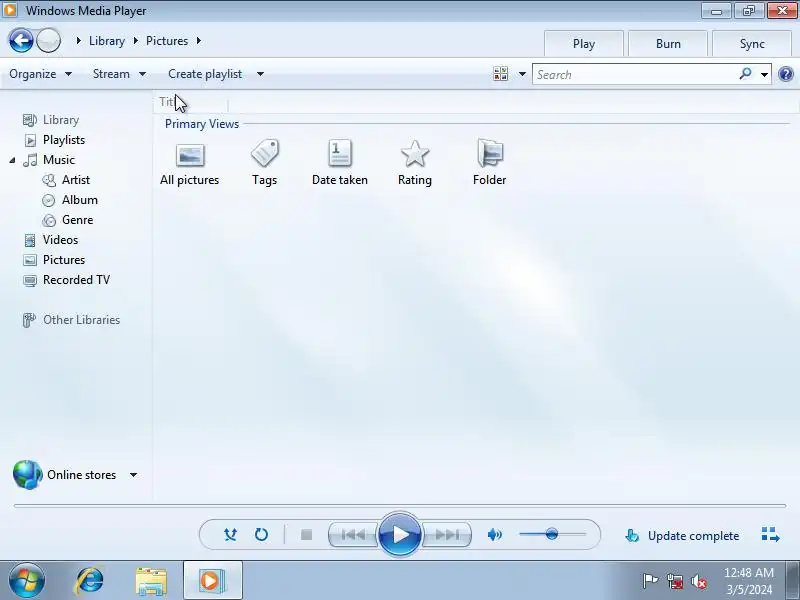Expand the Online stores dropdown arrow
This screenshot has height=600, width=800.
tap(133, 475)
